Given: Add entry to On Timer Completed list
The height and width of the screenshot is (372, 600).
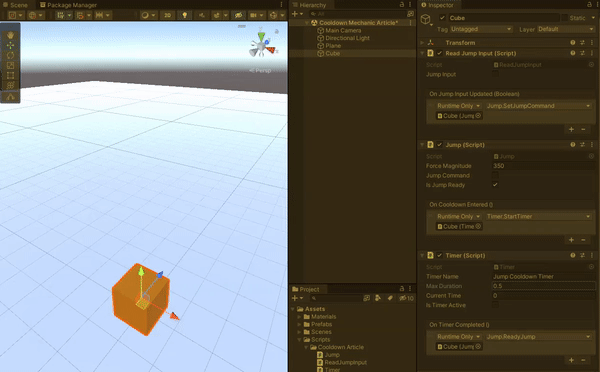Looking at the screenshot, I should [571, 360].
